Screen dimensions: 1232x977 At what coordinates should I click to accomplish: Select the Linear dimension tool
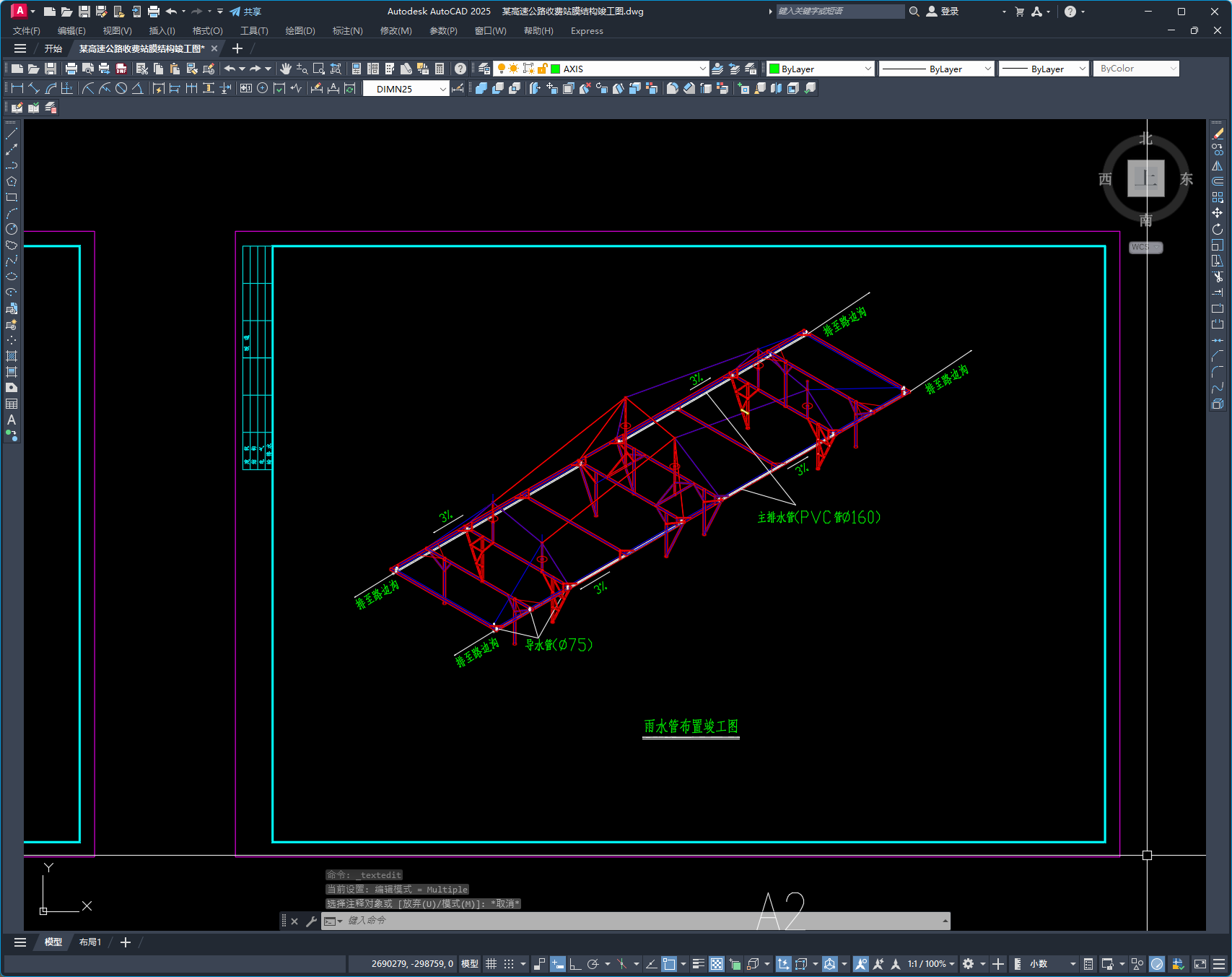click(x=17, y=88)
